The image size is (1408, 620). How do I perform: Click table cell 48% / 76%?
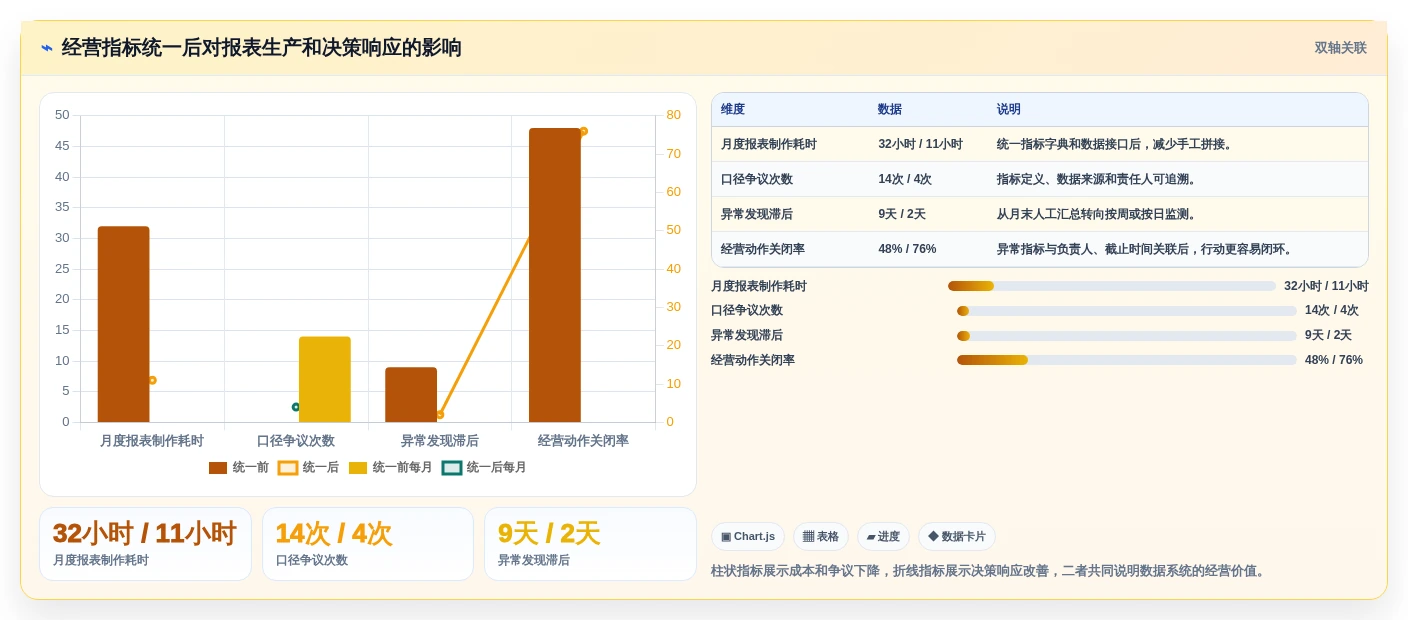click(x=907, y=249)
